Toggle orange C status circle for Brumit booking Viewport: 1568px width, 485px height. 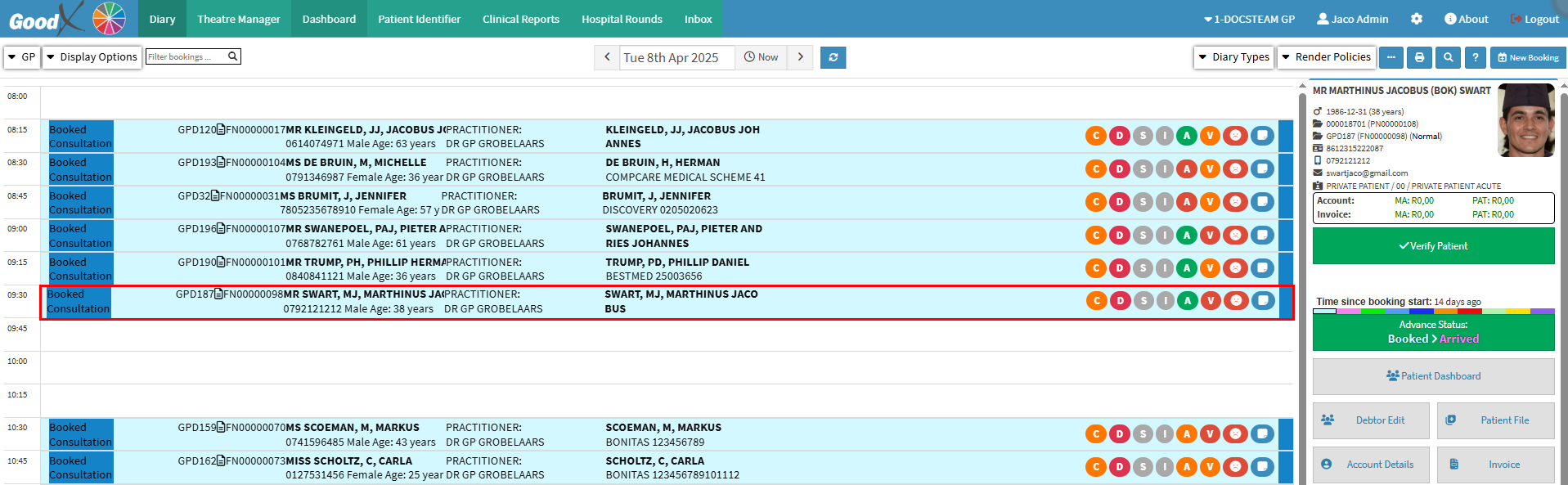click(x=1096, y=202)
